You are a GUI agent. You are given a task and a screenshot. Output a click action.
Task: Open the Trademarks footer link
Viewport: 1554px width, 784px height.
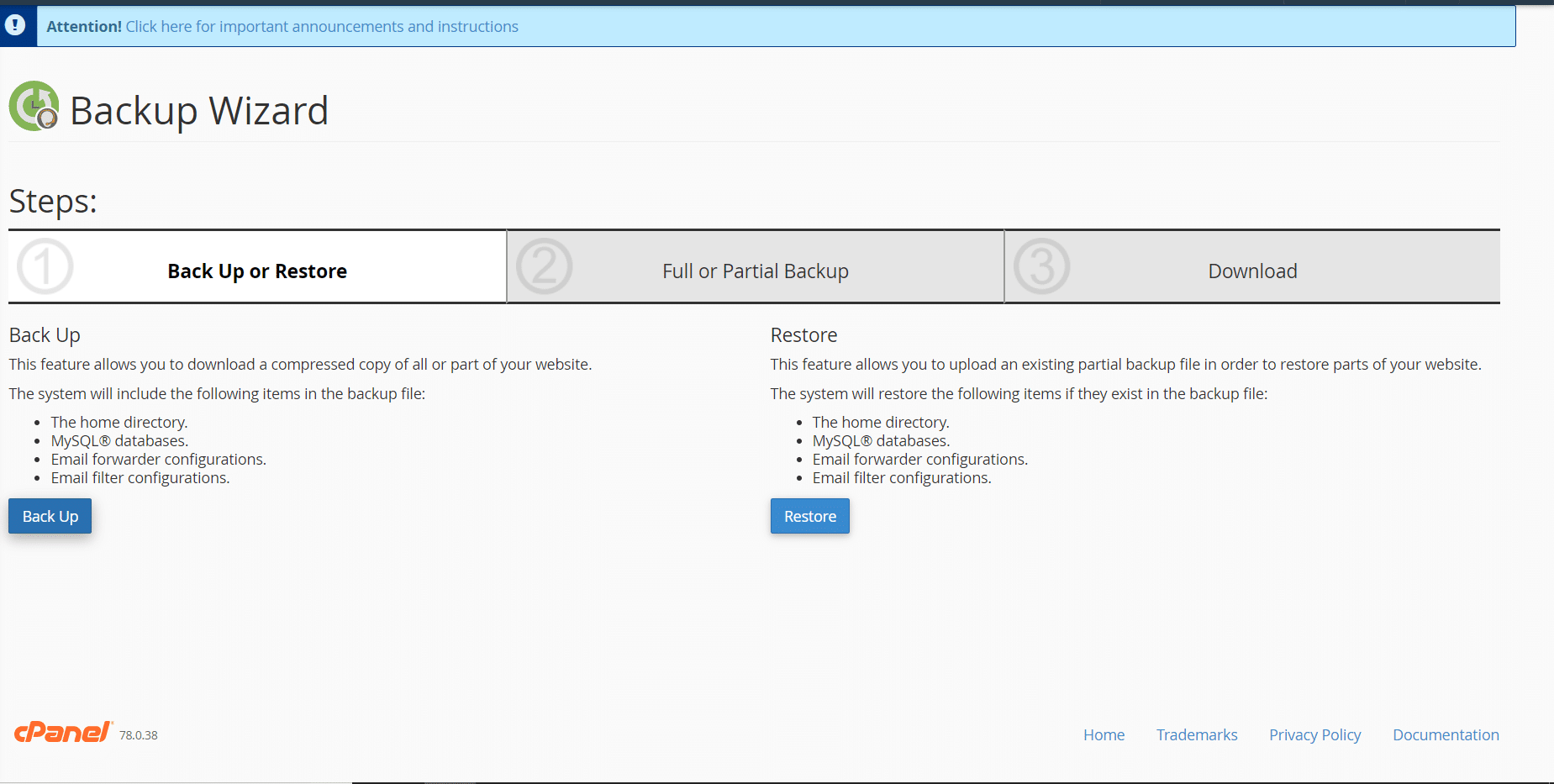[x=1197, y=735]
